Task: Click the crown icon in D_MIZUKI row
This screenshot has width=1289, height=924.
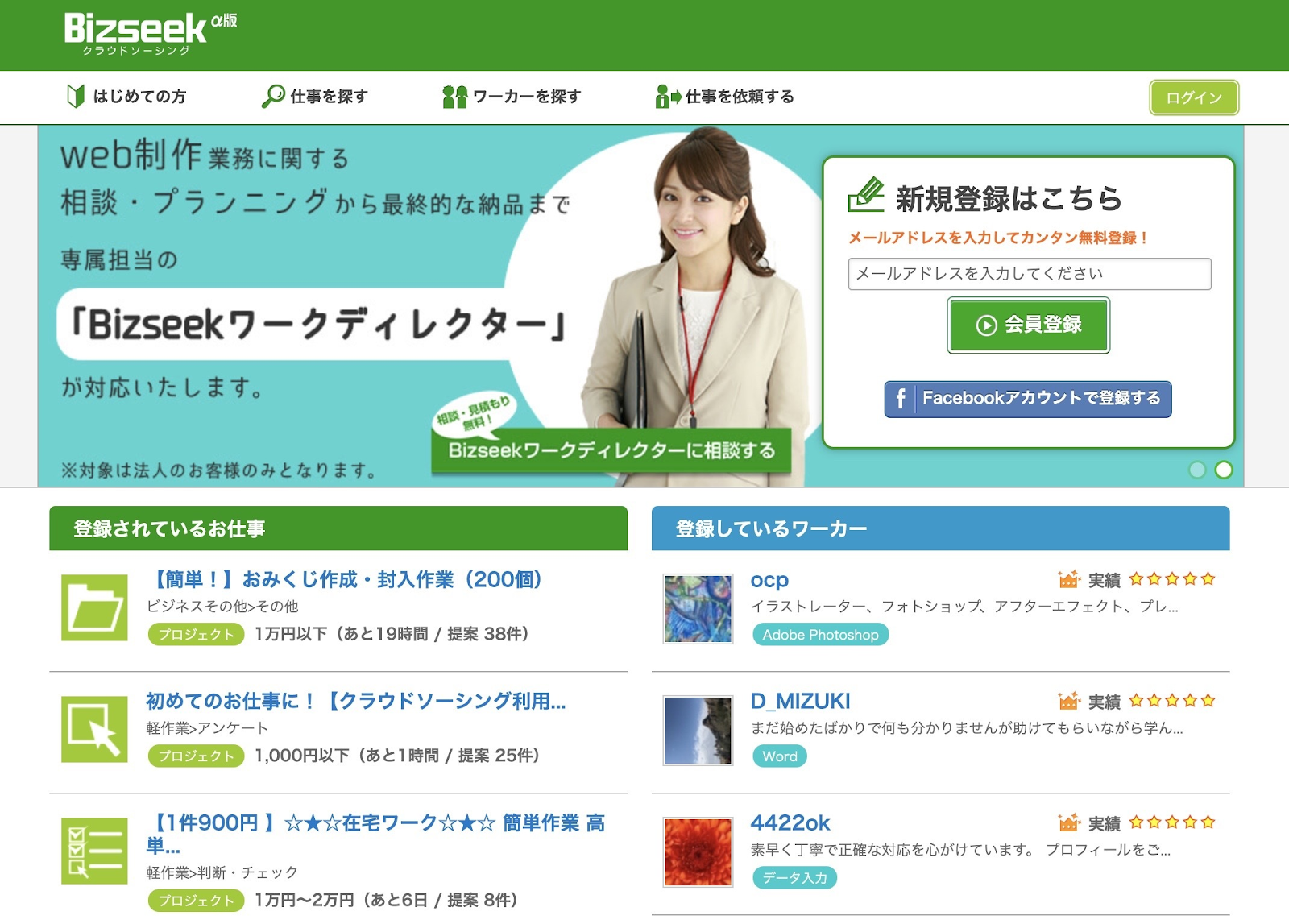Action: click(1068, 701)
